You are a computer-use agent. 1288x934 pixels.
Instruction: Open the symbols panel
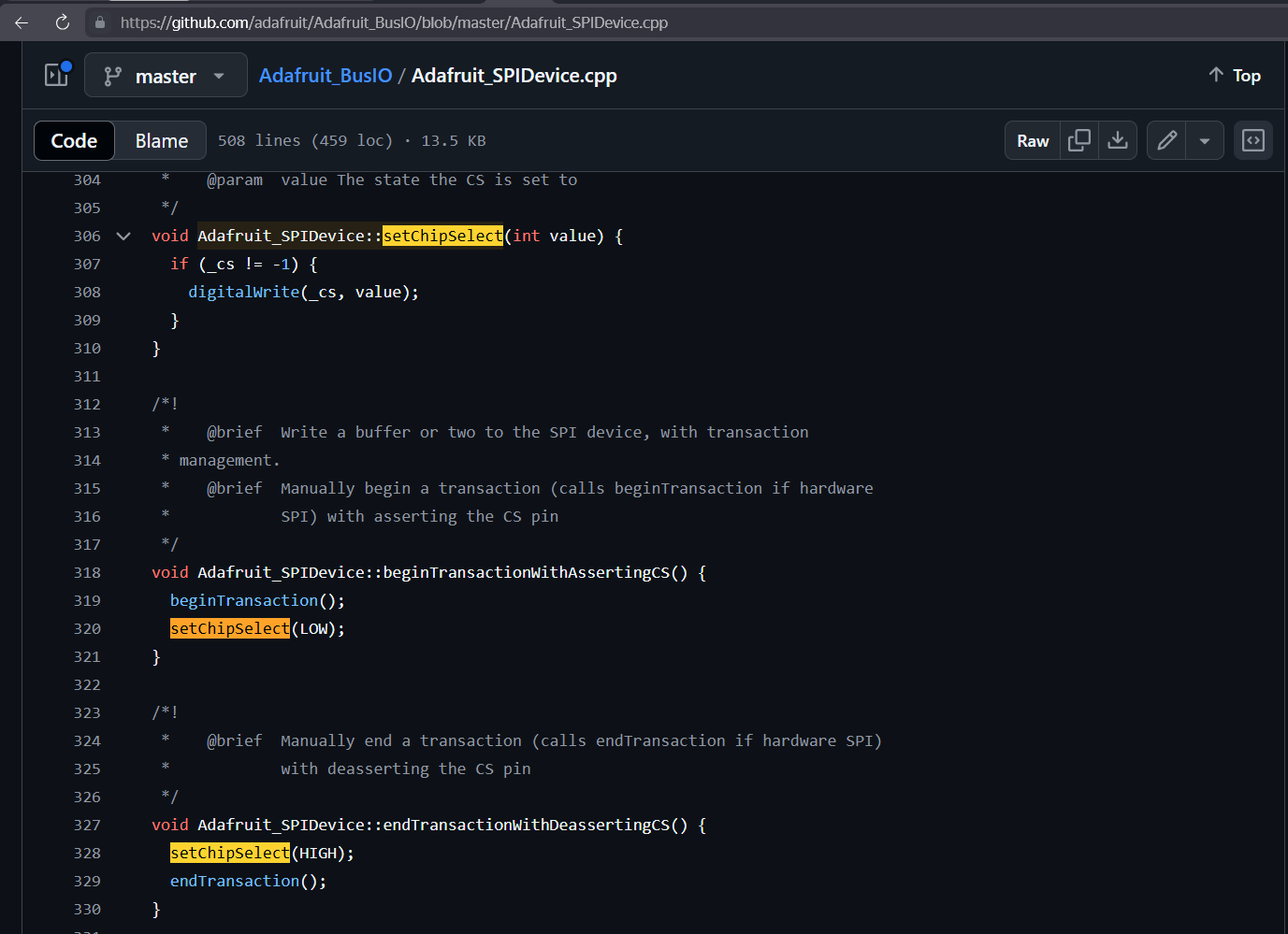(1253, 141)
